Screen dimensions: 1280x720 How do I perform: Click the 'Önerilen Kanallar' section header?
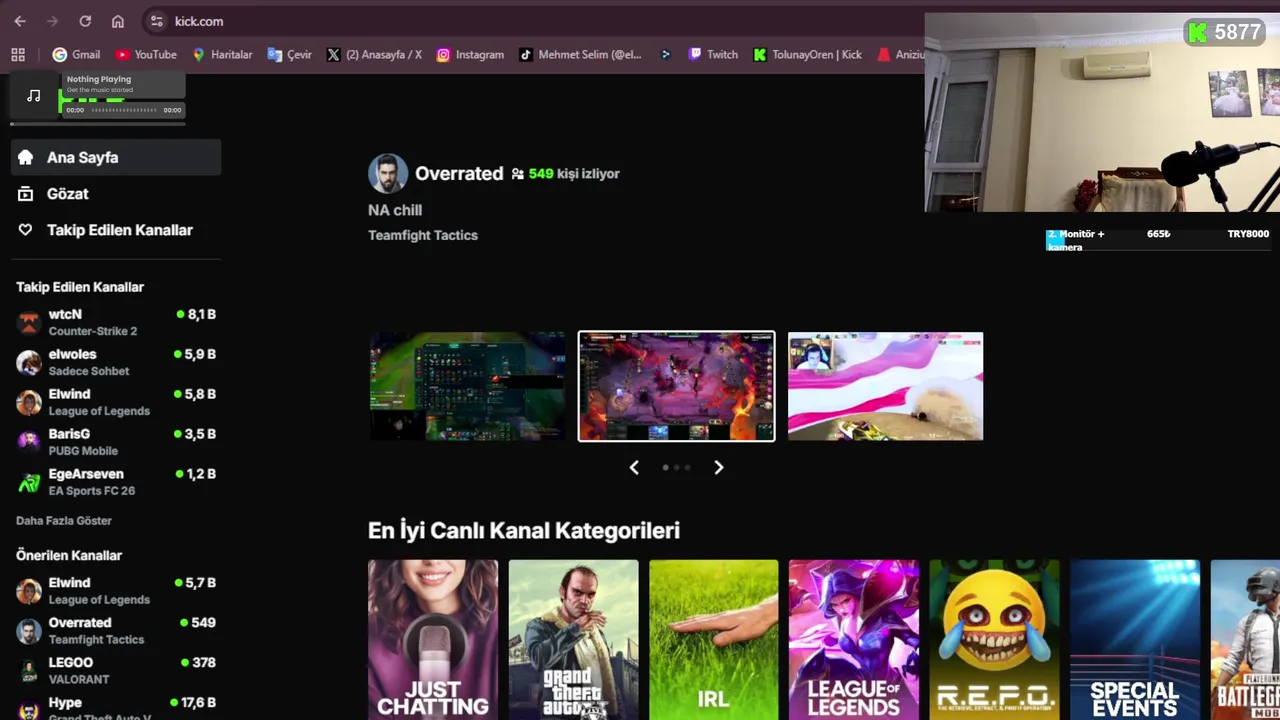(x=69, y=555)
